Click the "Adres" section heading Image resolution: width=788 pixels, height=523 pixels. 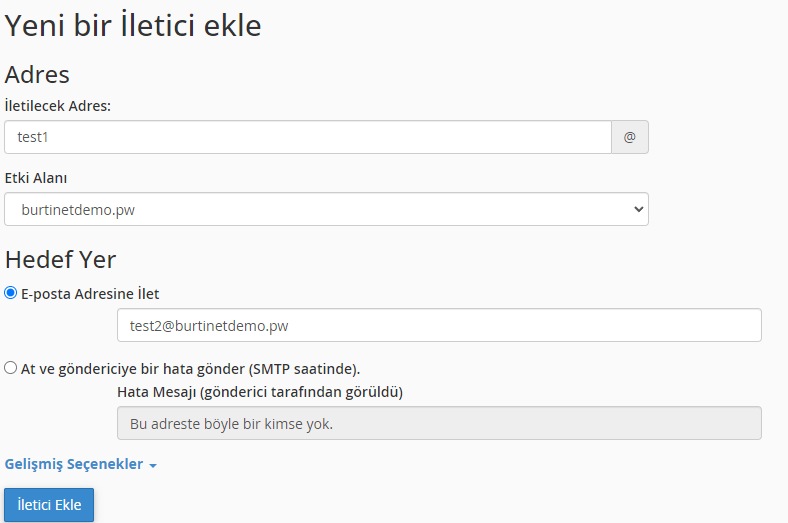(x=37, y=73)
